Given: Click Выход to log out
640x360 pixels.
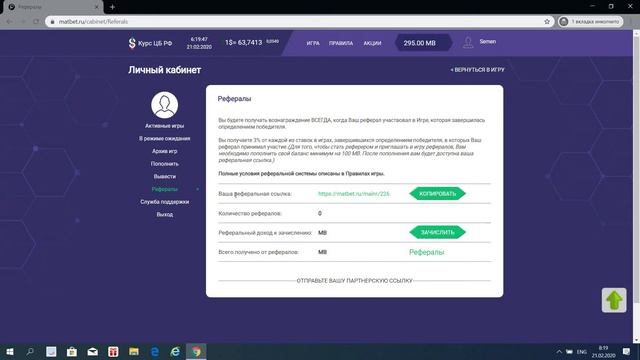Looking at the screenshot, I should 164,214.
